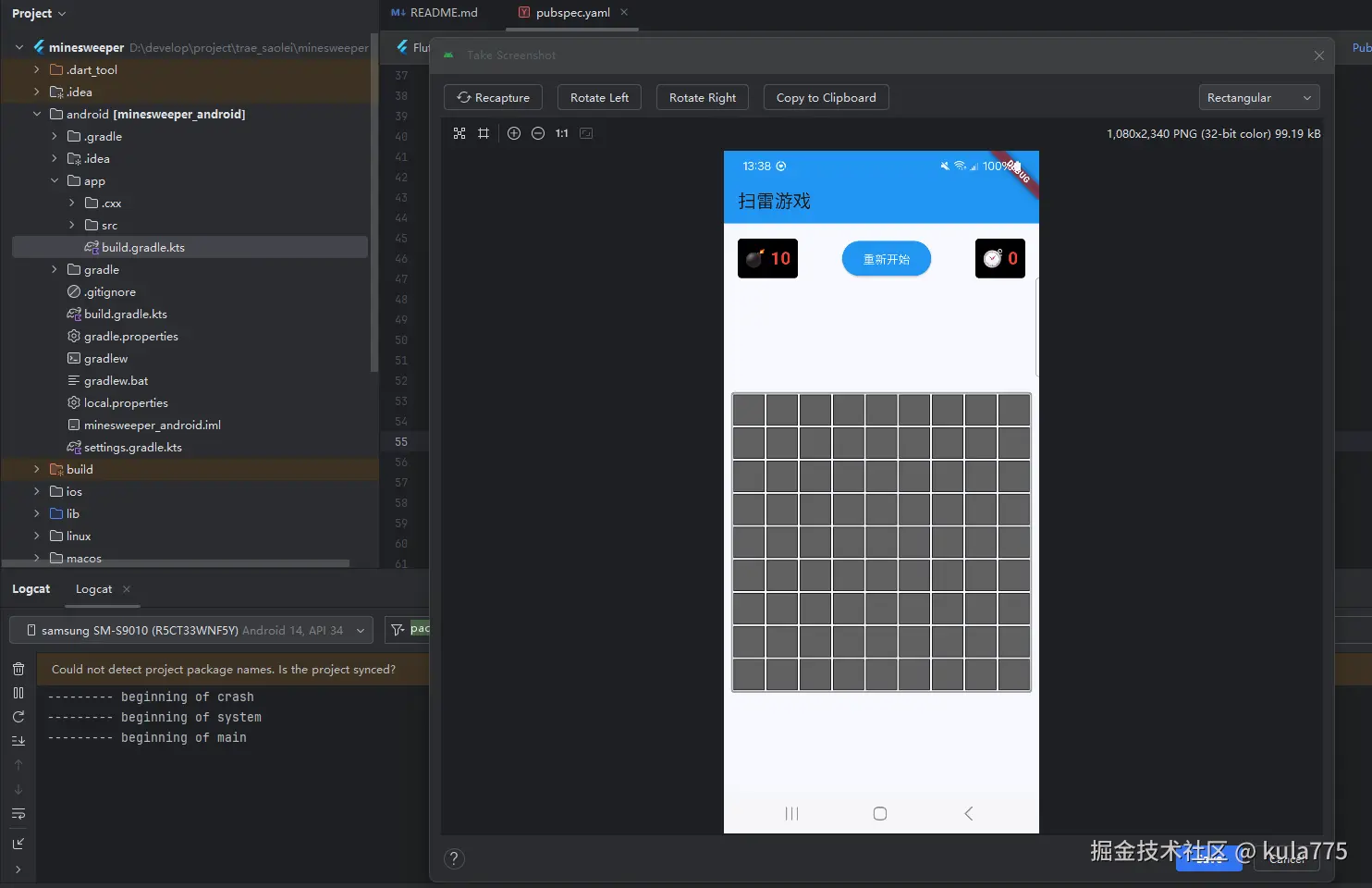Click the zoom out icon in screenshot viewer

point(538,133)
